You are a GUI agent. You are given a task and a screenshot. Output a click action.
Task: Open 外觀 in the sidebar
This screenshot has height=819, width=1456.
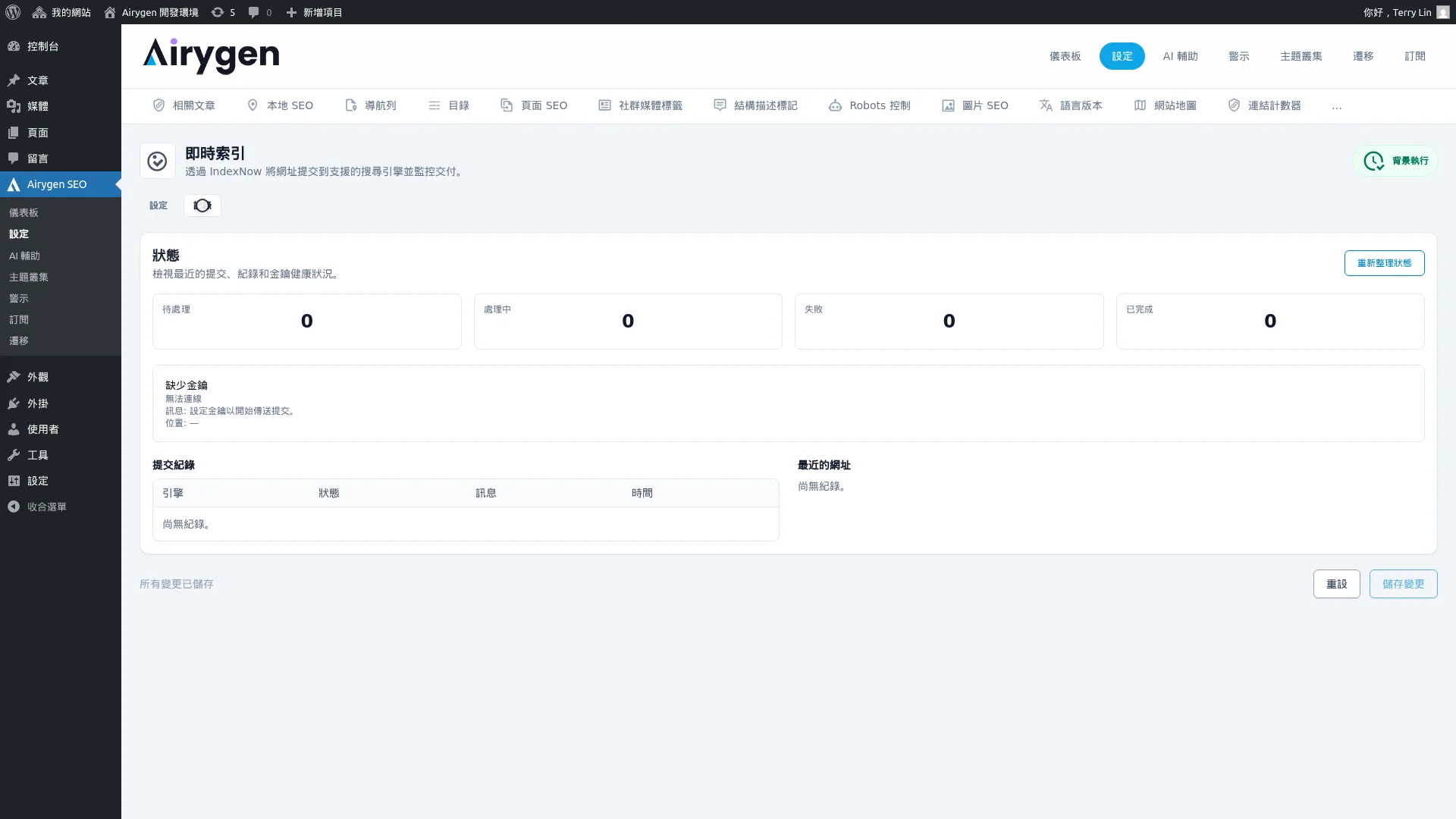[x=61, y=377]
